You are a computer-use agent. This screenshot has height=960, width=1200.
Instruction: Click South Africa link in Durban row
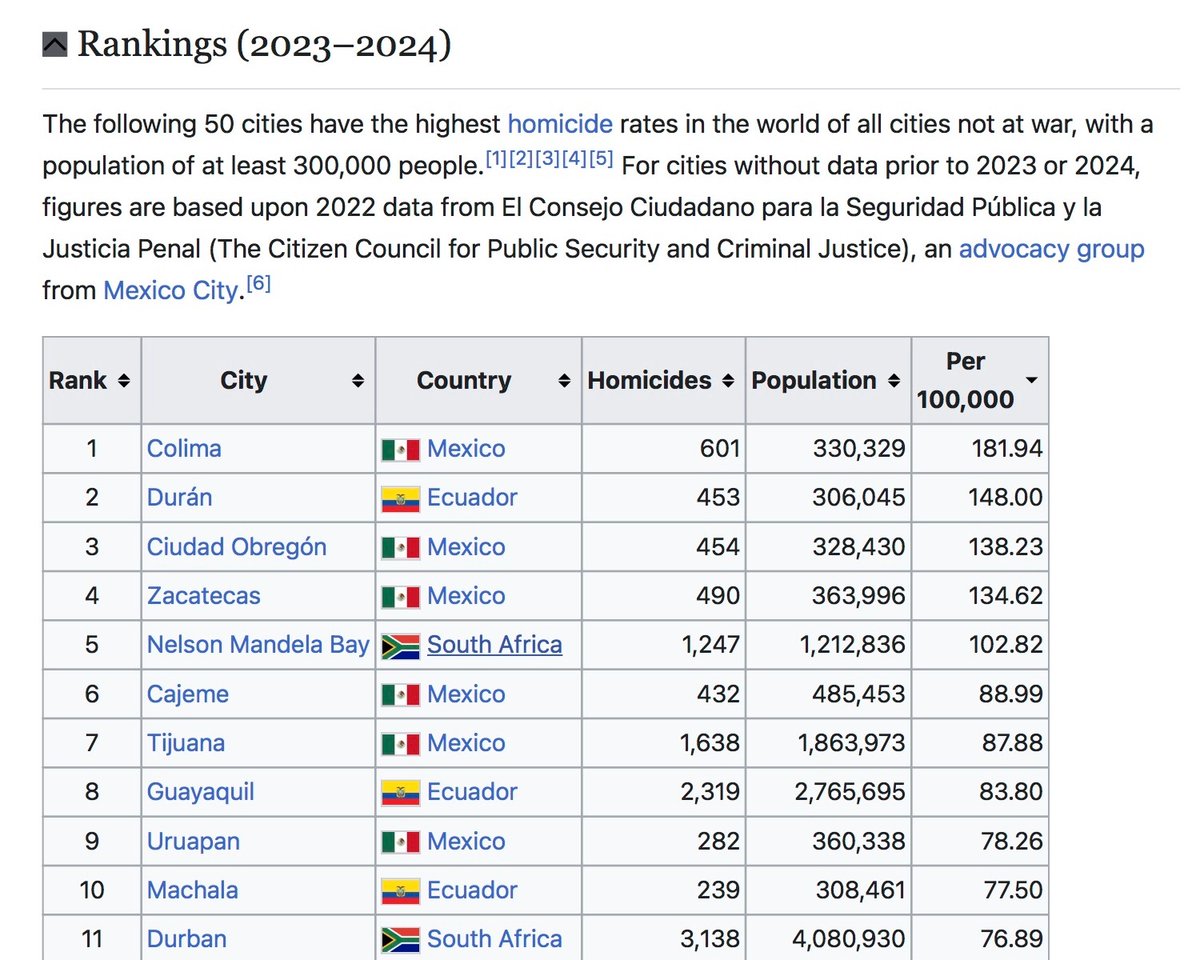[x=494, y=939]
